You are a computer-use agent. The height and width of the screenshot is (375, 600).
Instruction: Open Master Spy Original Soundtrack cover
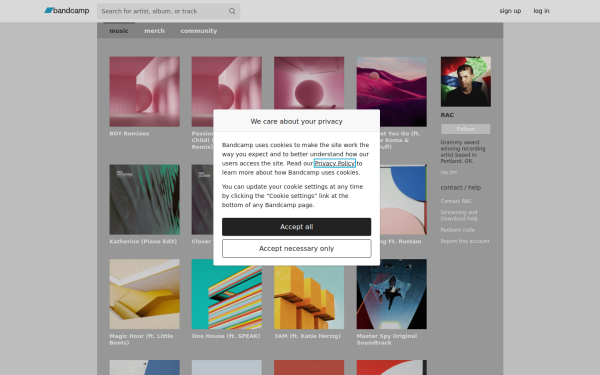pyautogui.click(x=392, y=294)
